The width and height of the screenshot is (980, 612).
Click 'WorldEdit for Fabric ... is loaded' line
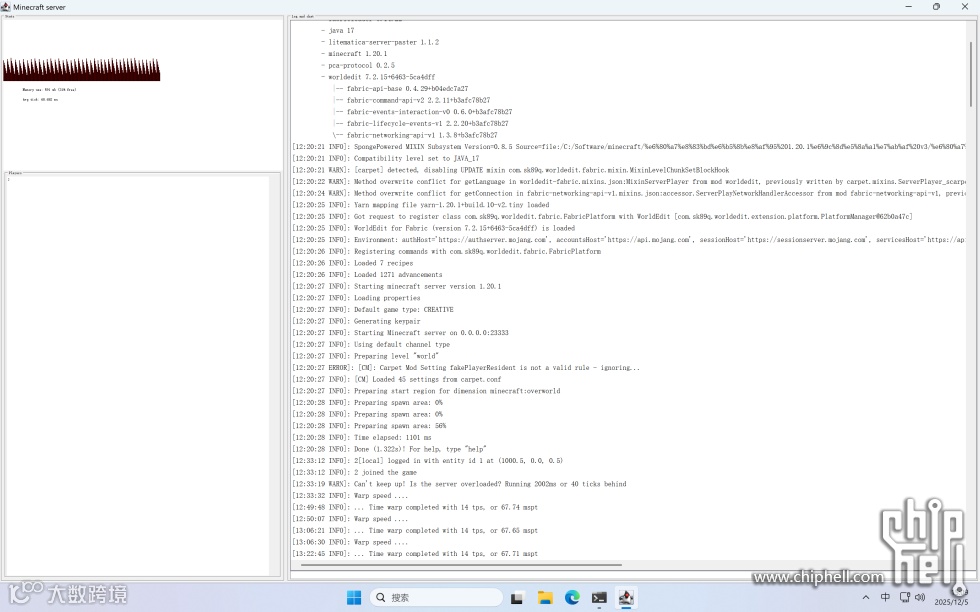pos(433,228)
